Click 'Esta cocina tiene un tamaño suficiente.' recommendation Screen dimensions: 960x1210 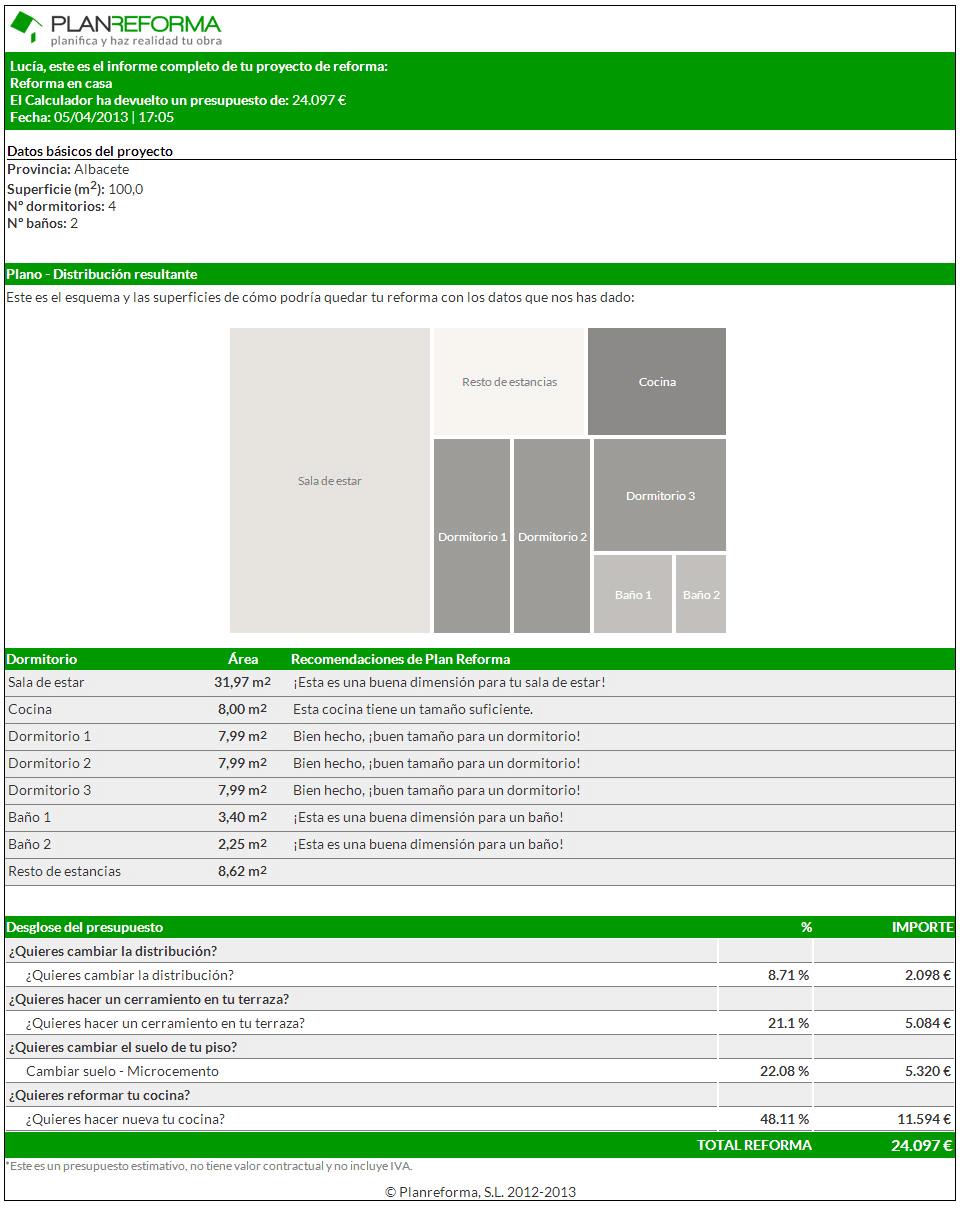(413, 709)
